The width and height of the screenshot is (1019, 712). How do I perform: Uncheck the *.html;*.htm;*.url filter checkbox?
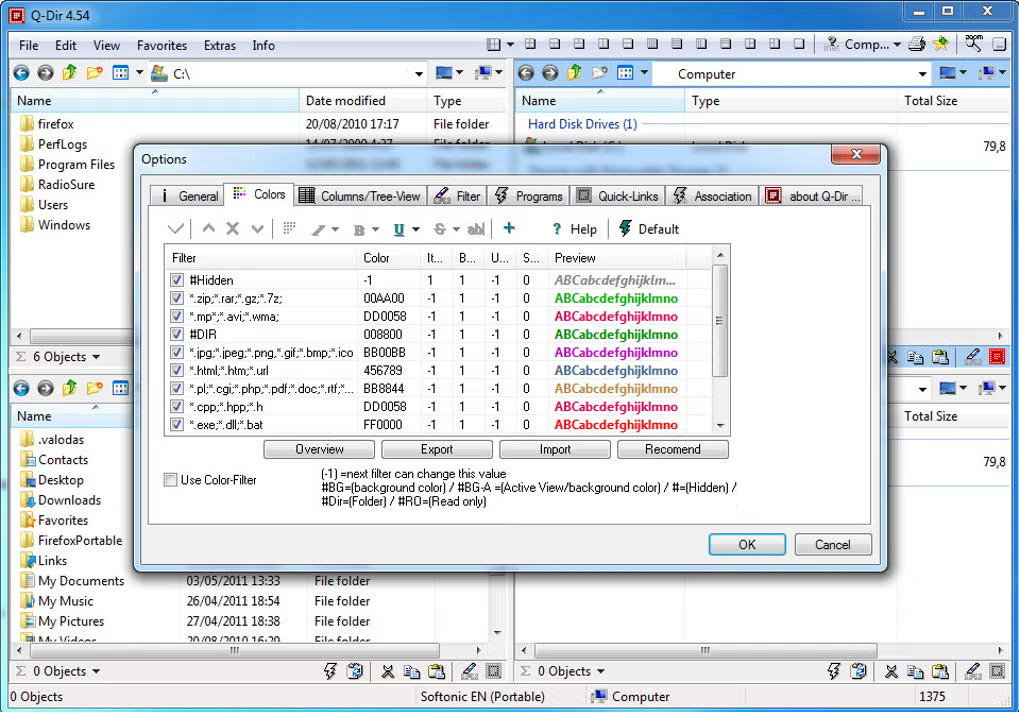point(177,370)
